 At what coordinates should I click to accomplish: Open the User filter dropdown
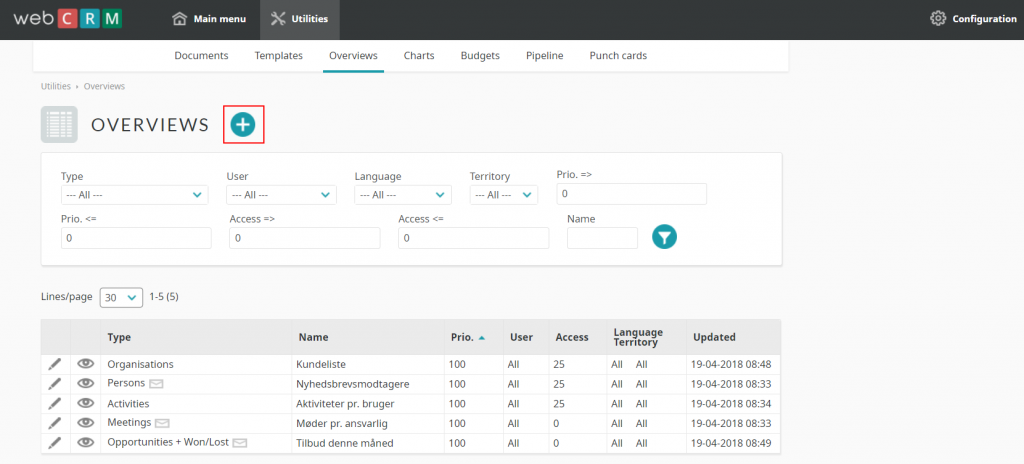pos(281,195)
